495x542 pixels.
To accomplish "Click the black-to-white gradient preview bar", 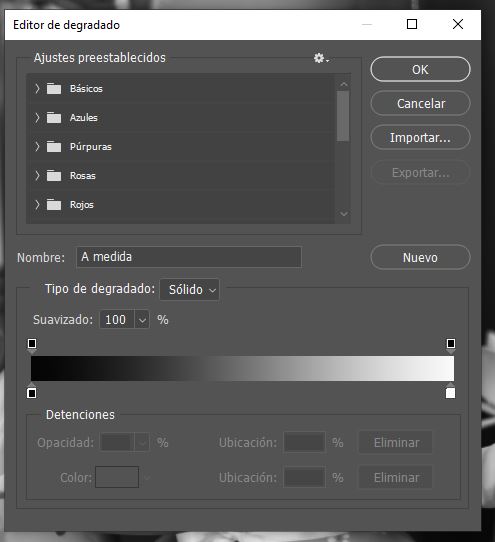I will coord(242,368).
